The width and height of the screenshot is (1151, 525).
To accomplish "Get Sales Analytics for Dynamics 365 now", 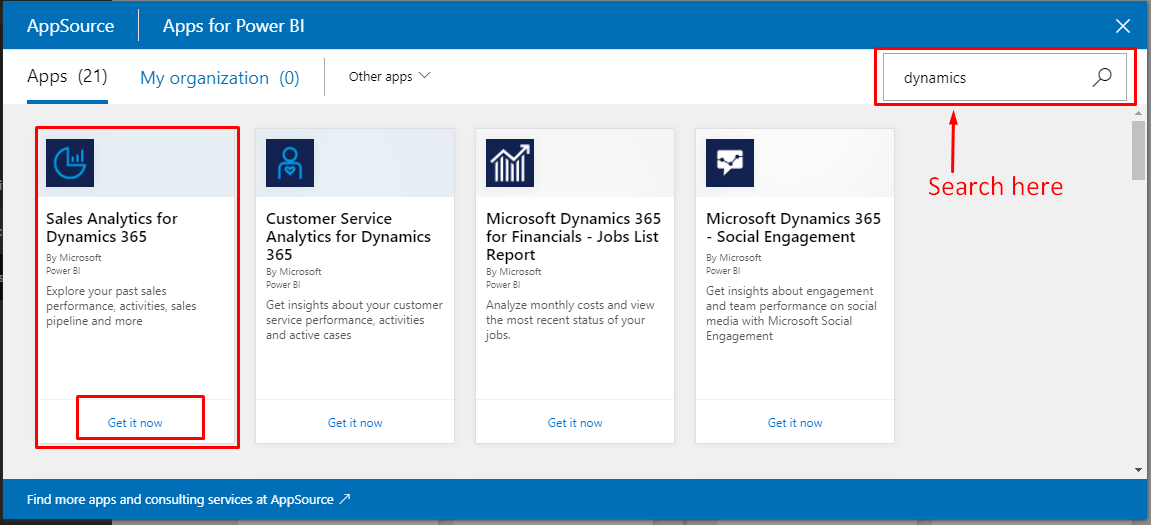I will click(x=135, y=423).
